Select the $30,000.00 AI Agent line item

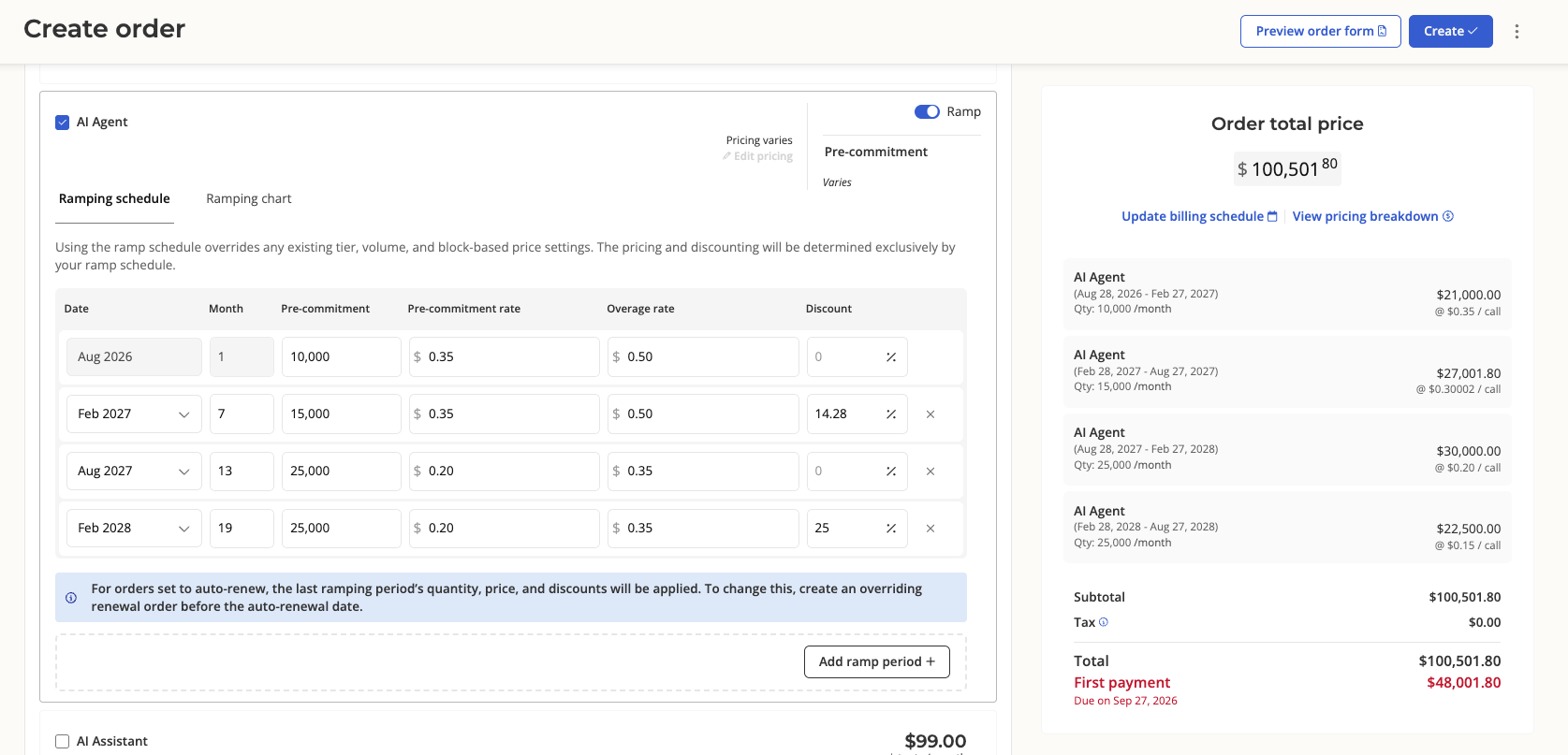click(x=1287, y=449)
